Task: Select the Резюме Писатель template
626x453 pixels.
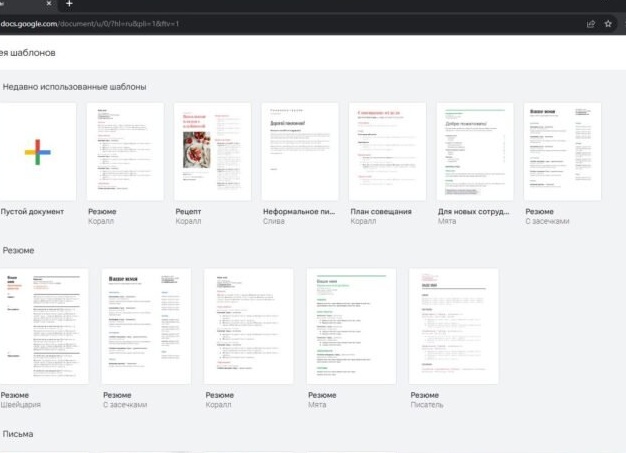Action: (453, 326)
